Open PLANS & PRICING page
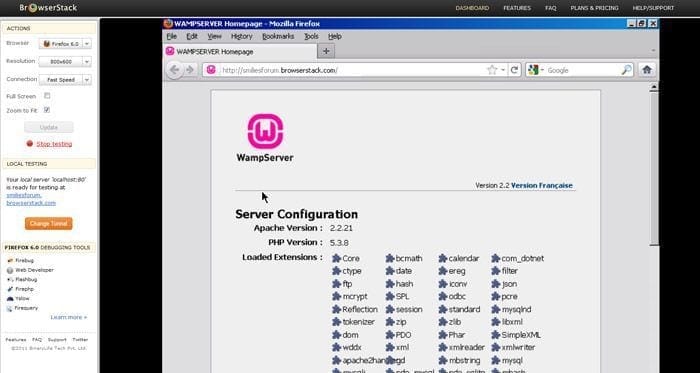The height and width of the screenshot is (373, 700). click(594, 8)
